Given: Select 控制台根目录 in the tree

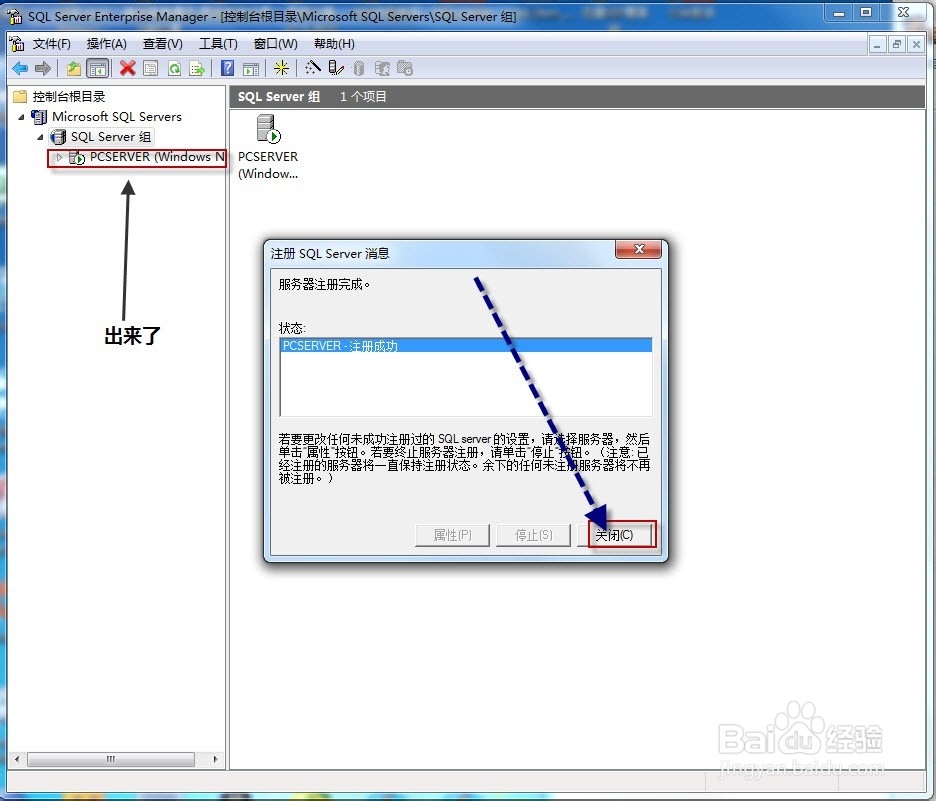Looking at the screenshot, I should pos(69,96).
